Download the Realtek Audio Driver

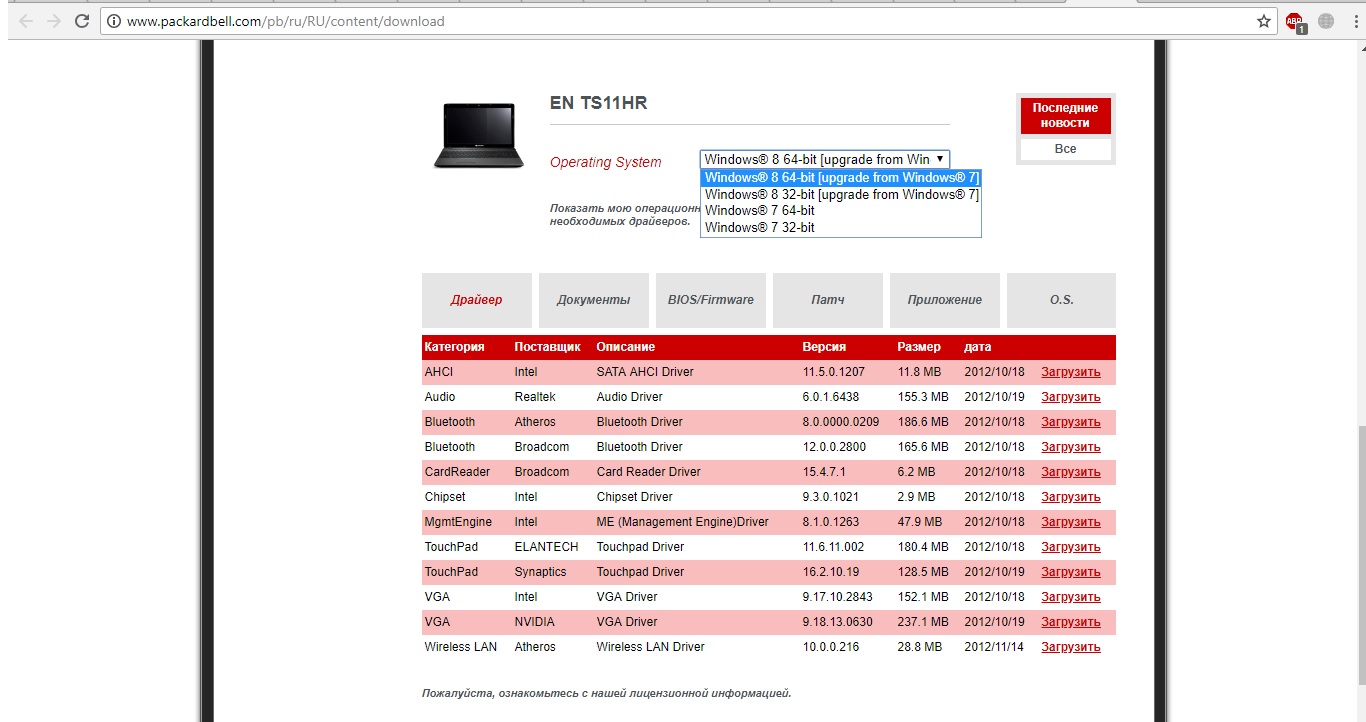tap(1070, 397)
